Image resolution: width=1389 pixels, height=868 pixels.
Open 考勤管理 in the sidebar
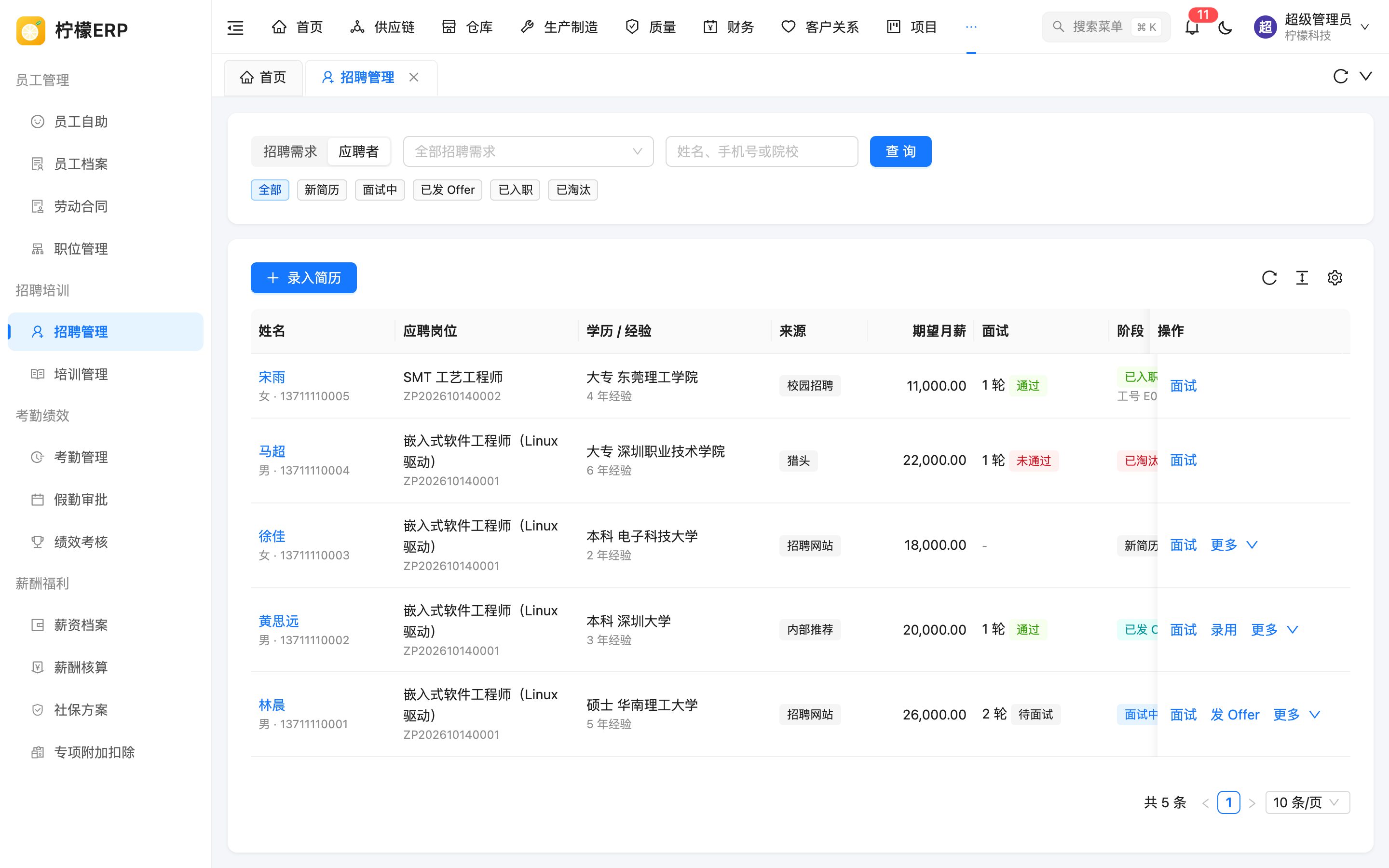(x=106, y=457)
